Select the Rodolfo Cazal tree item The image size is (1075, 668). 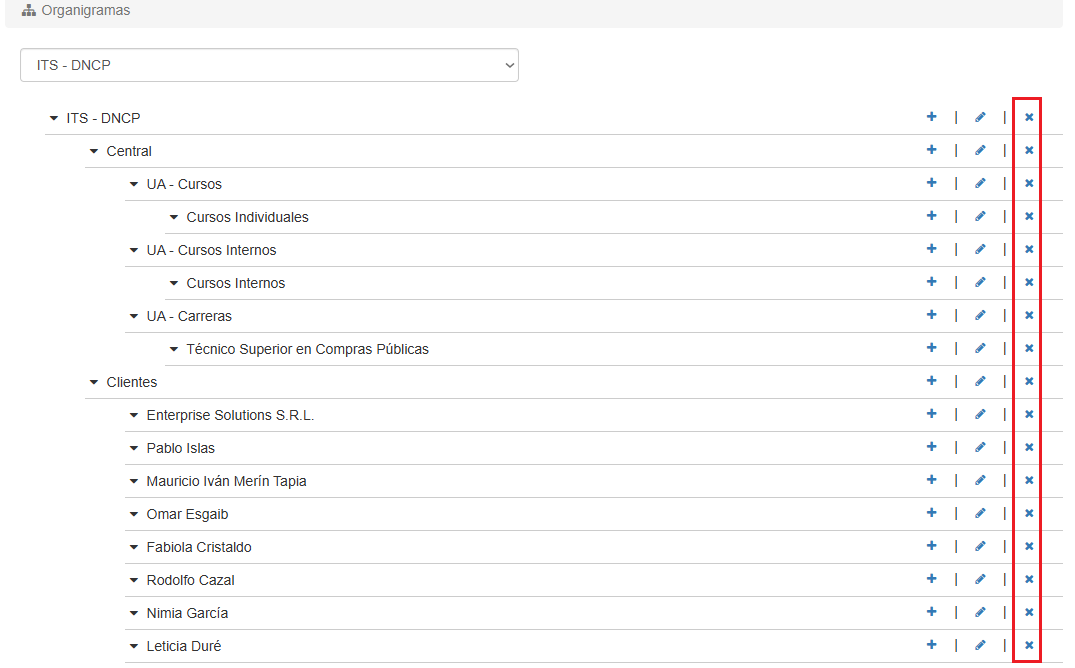click(x=190, y=580)
